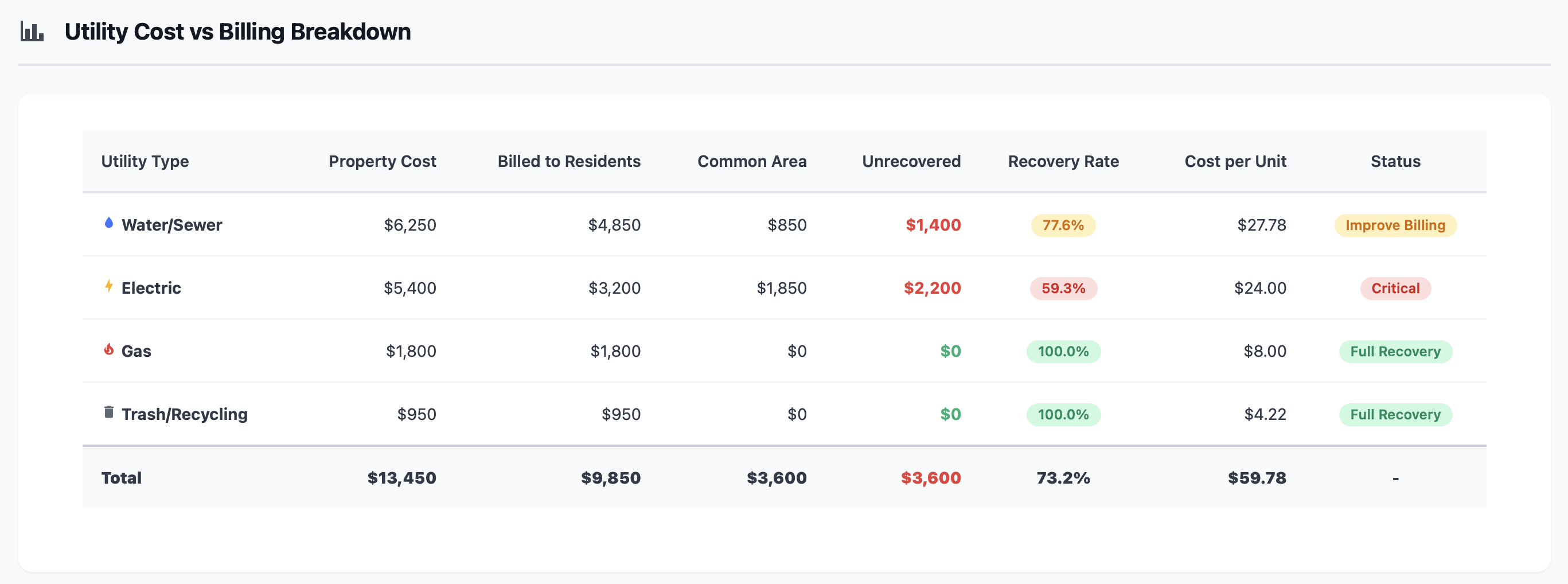This screenshot has height=584, width=1568.
Task: Sort by the Recovery Rate column
Action: point(1063,161)
